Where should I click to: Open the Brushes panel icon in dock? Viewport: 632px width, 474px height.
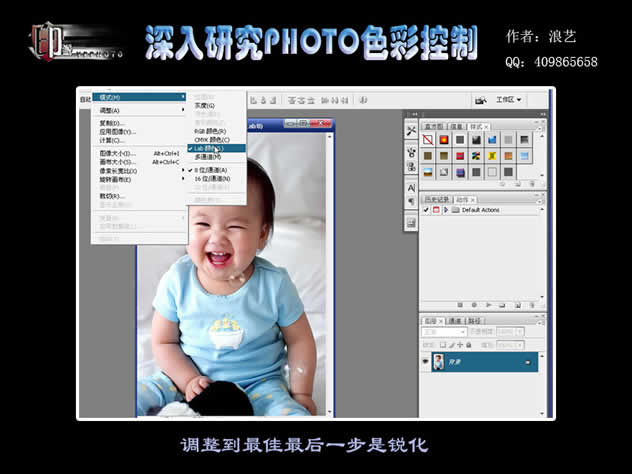411,152
